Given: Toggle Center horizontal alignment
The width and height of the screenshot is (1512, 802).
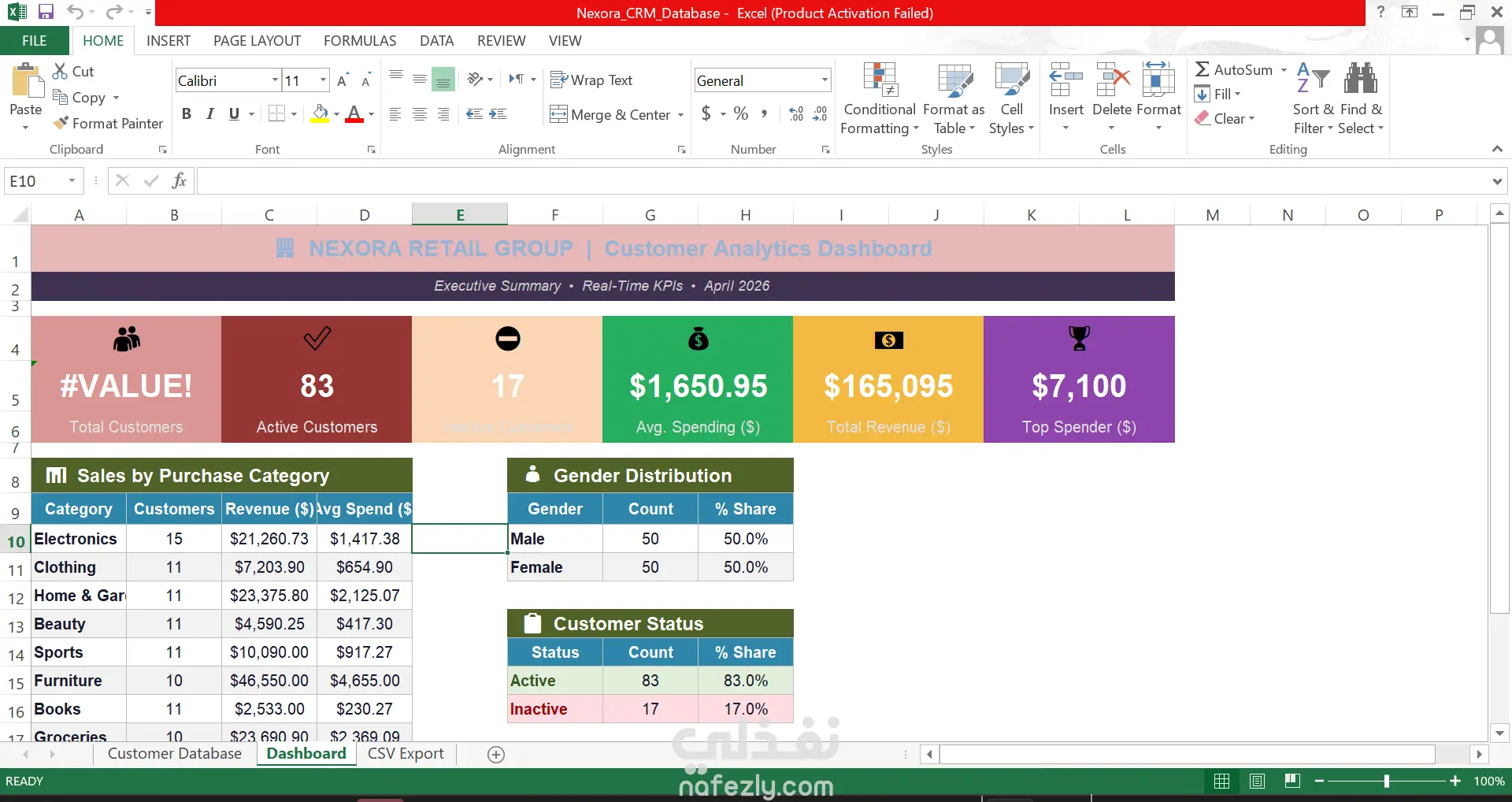Looking at the screenshot, I should tap(420, 114).
